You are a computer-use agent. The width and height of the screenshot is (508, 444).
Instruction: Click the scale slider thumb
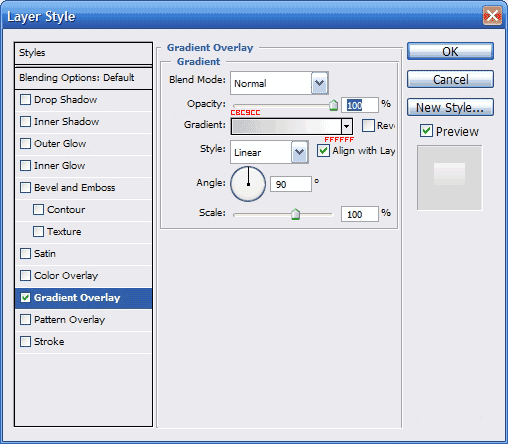click(295, 214)
